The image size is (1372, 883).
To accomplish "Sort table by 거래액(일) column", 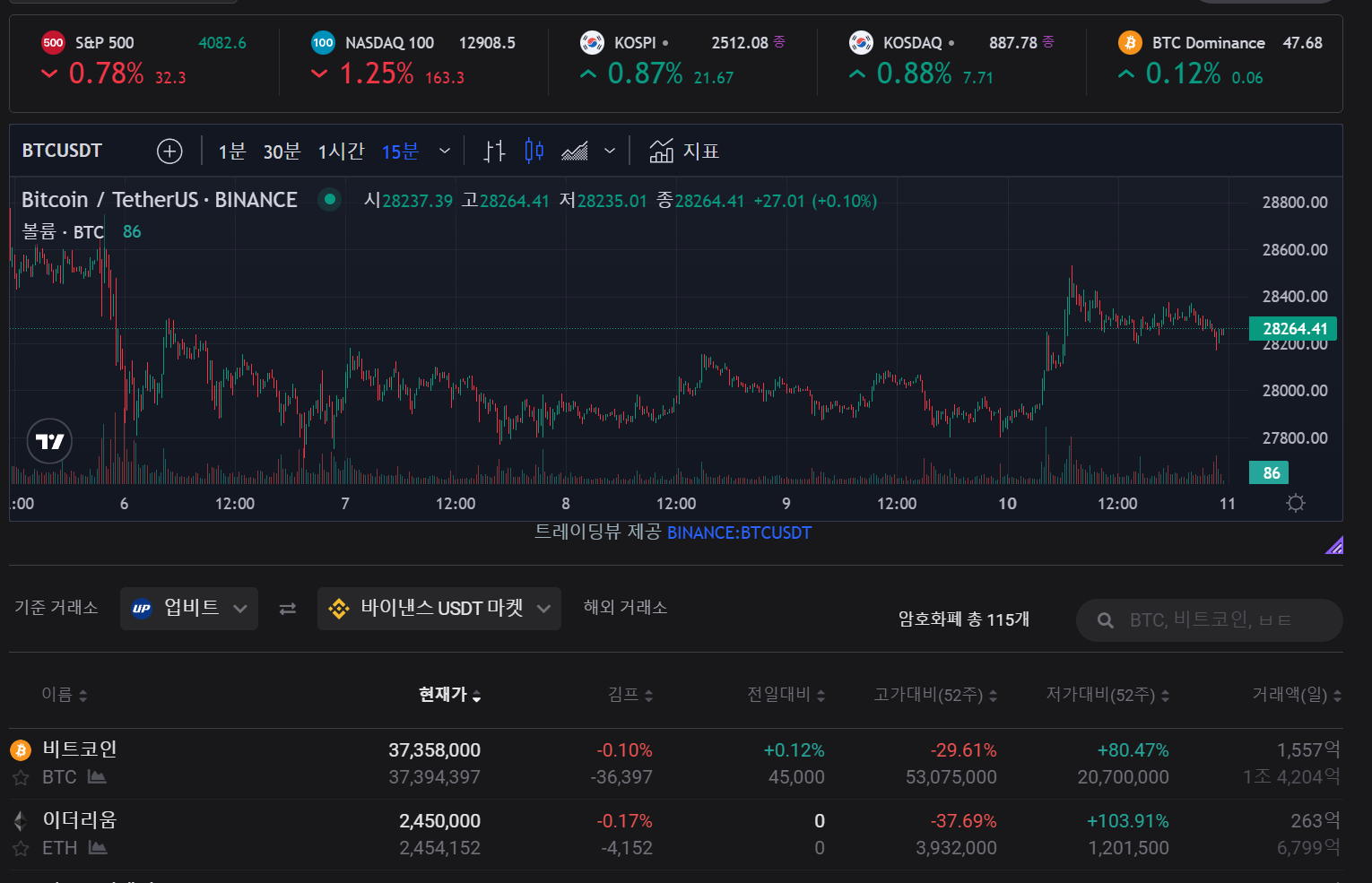I will pyautogui.click(x=1298, y=695).
